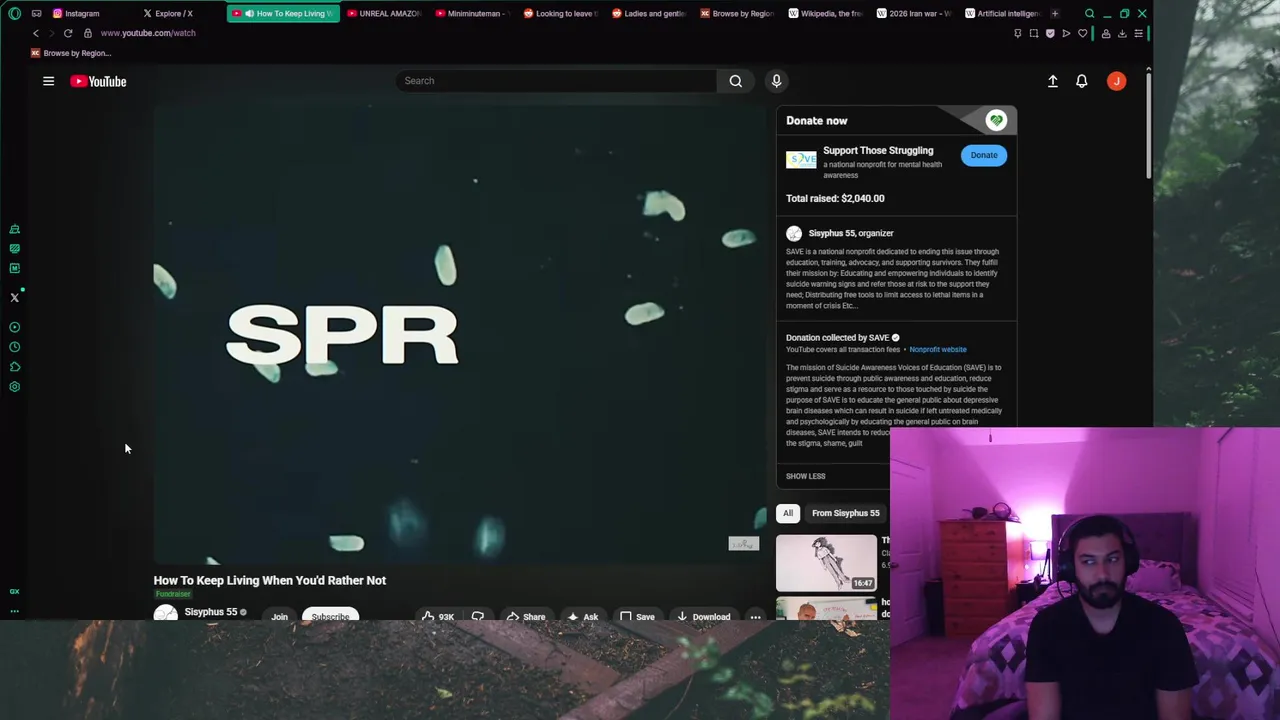
Task: Open the YouTube upload/create icon
Action: (1053, 81)
